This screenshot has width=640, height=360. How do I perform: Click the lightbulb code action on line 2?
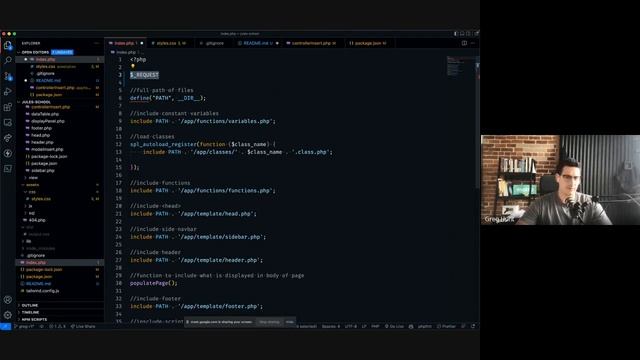pyautogui.click(x=133, y=67)
